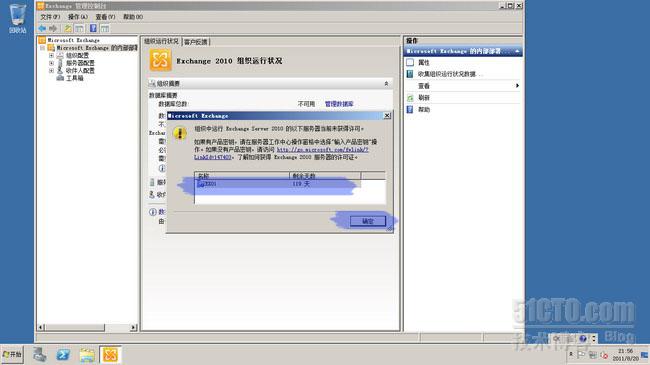Screen dimensions: 650x365
Task: Click the 帮助 book icon in actions
Action: tap(410, 110)
